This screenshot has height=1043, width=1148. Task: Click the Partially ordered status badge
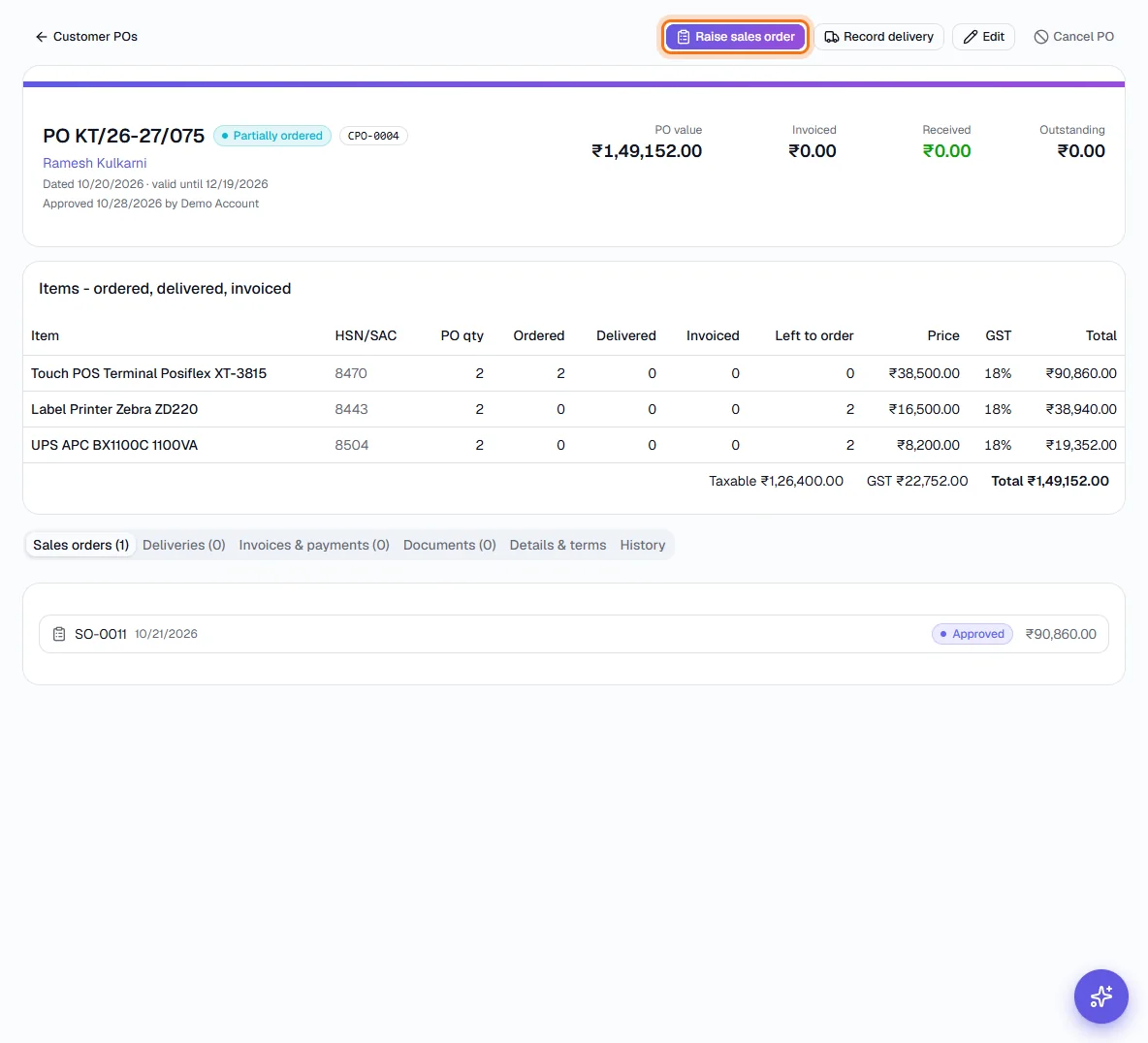tap(272, 136)
